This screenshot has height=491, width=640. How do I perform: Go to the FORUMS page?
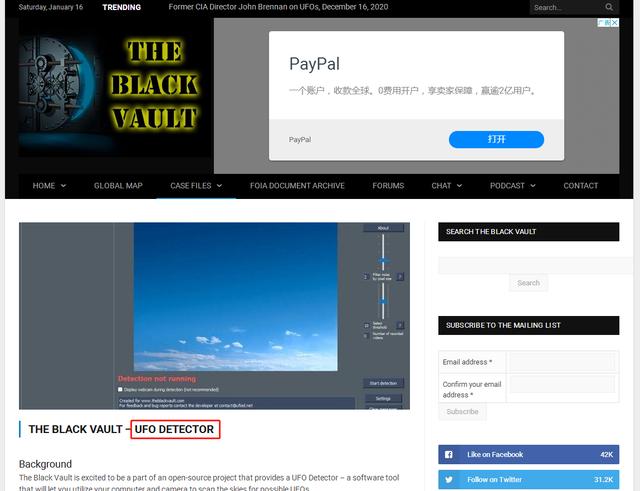388,186
